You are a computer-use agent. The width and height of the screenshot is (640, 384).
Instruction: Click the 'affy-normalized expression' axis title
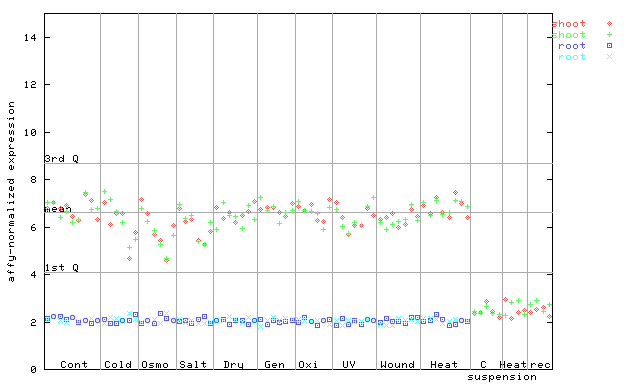coord(11,191)
